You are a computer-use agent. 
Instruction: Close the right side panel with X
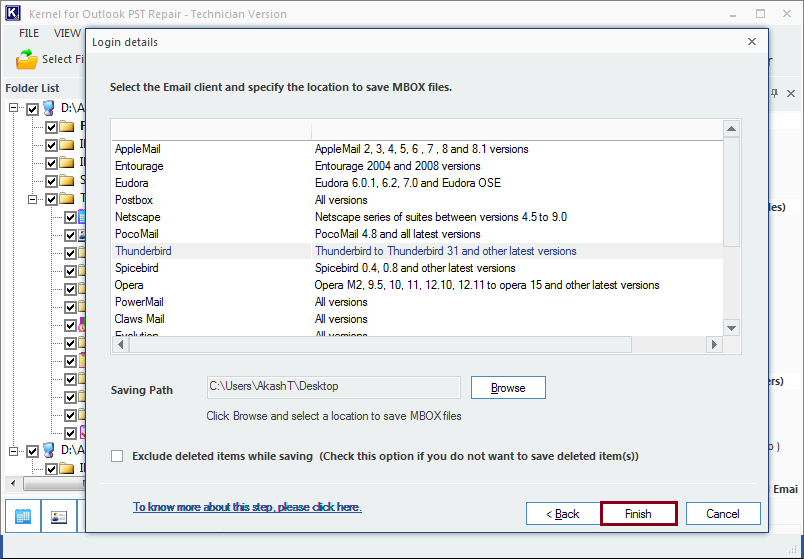point(791,93)
